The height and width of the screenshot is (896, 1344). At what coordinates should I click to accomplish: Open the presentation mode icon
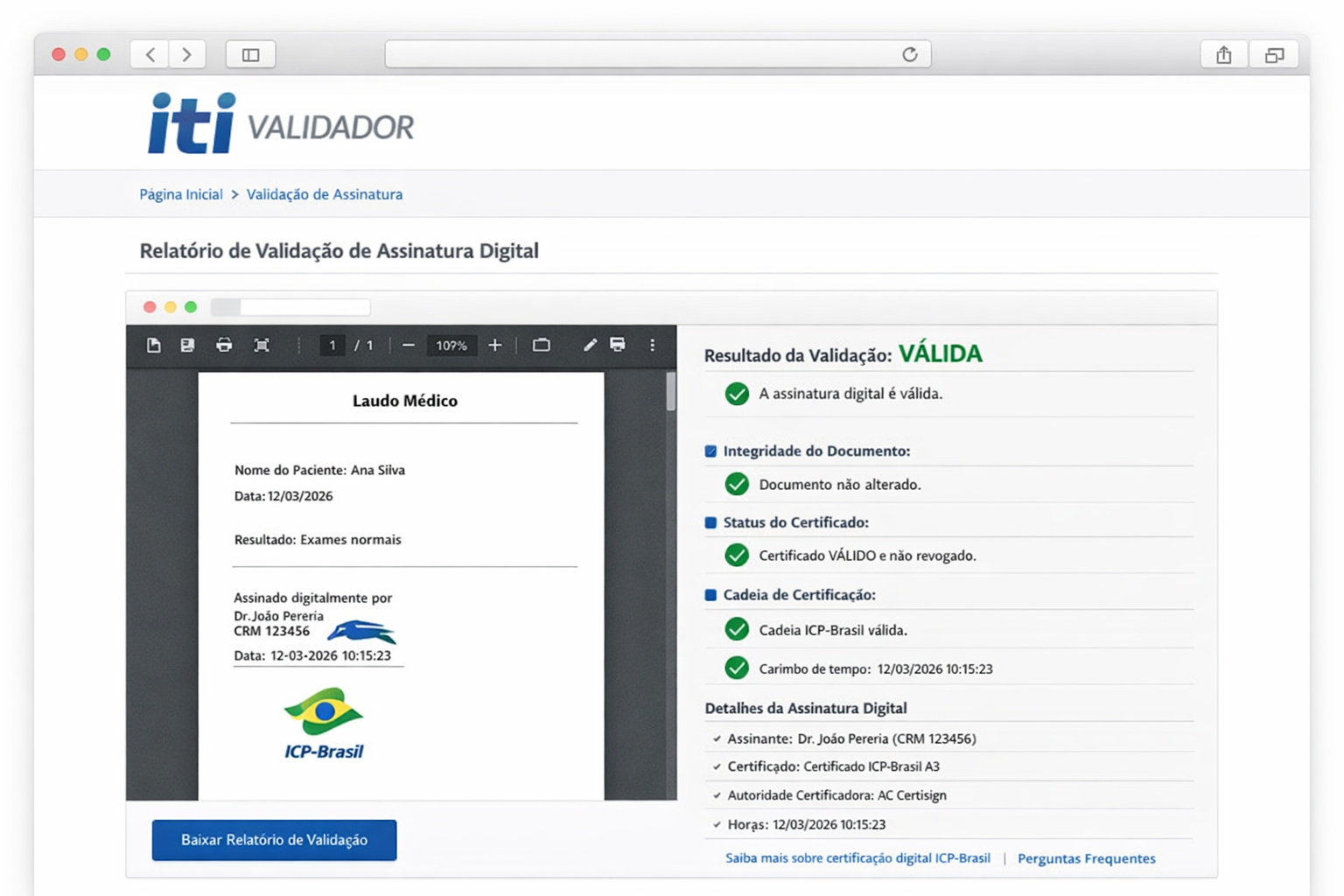pyautogui.click(x=542, y=345)
